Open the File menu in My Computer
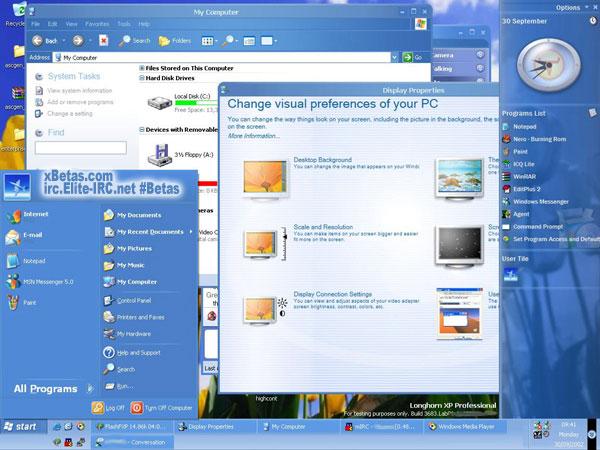The width and height of the screenshot is (600, 450). point(35,24)
